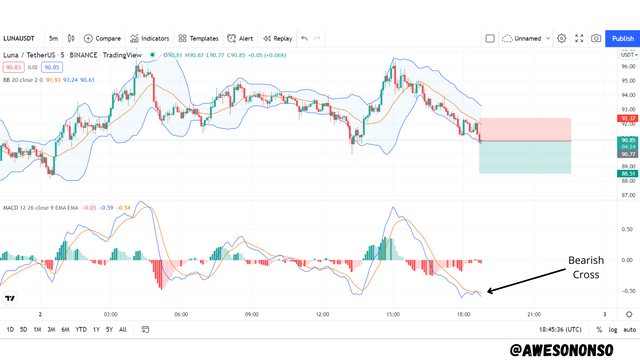Click the 18:45:36 (UTC) timezone clock
This screenshot has height=360, width=640.
[560, 329]
